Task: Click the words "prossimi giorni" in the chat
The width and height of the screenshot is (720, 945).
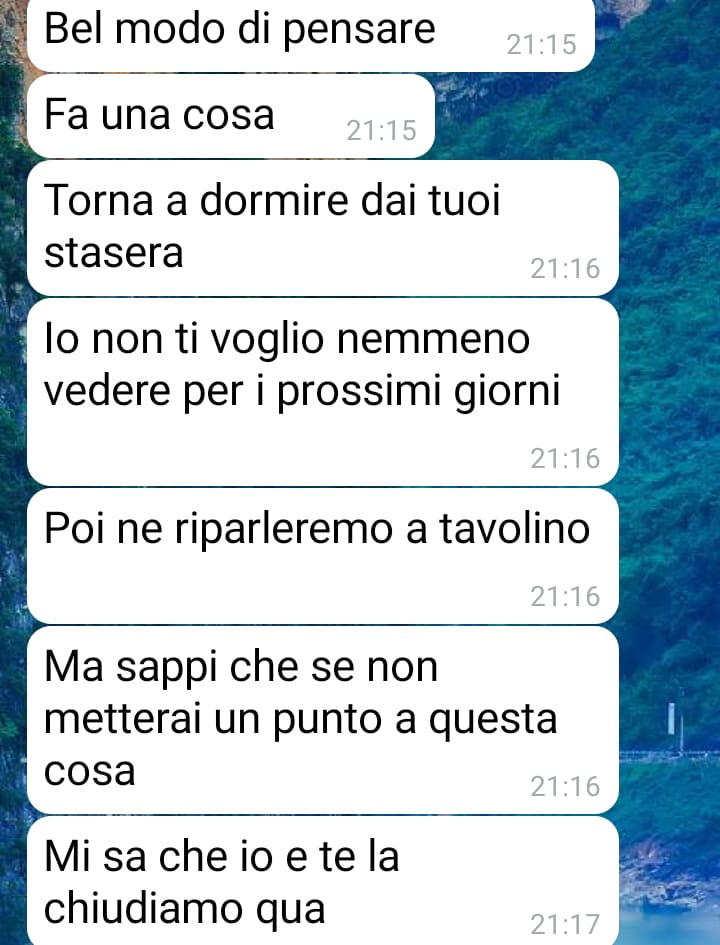Action: 419,393
